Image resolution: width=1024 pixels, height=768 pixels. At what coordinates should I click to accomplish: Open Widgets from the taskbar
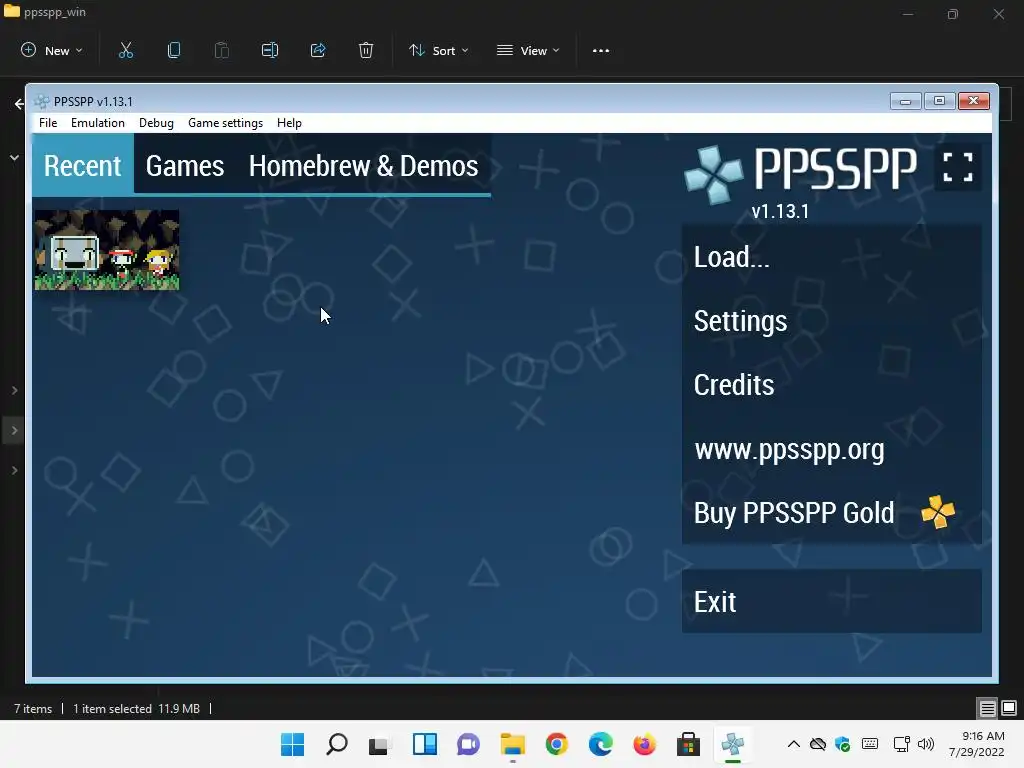coord(424,744)
